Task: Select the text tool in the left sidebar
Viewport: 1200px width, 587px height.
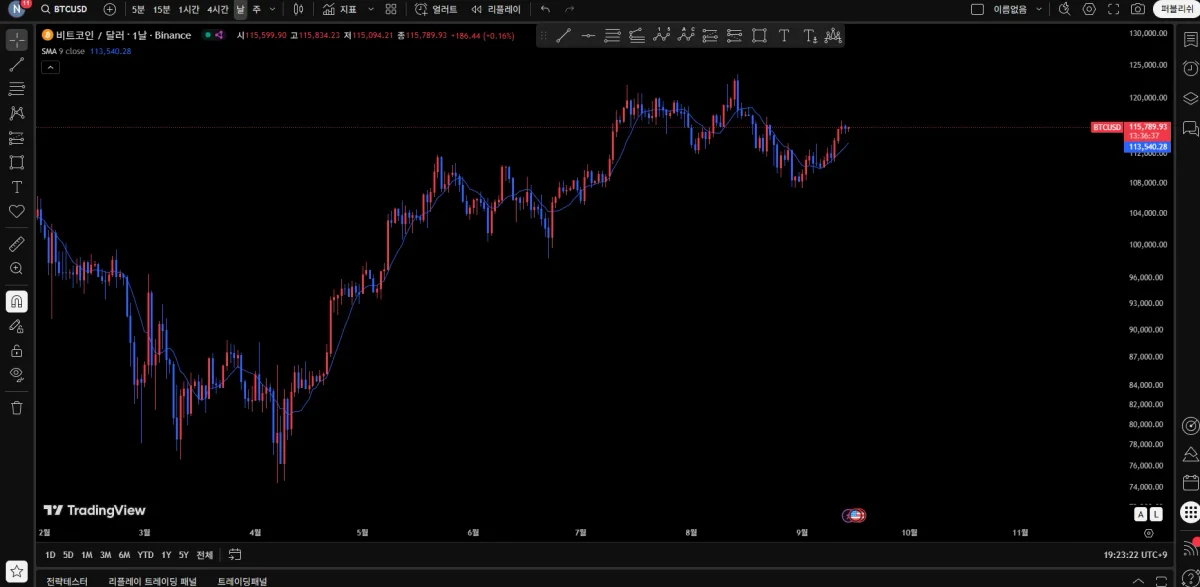Action: (17, 187)
